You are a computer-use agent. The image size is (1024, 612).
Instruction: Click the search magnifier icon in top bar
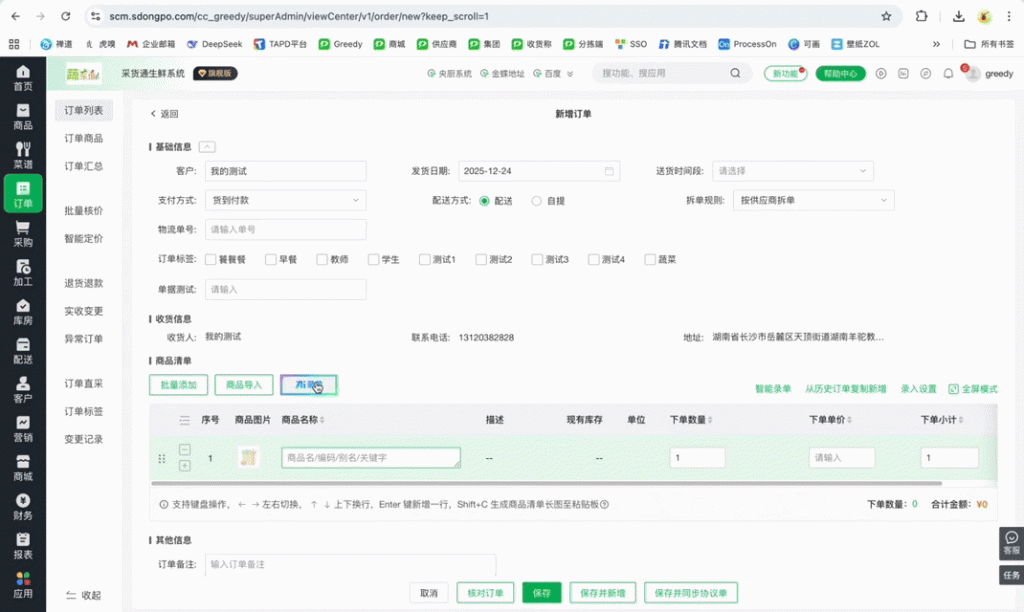(x=736, y=74)
